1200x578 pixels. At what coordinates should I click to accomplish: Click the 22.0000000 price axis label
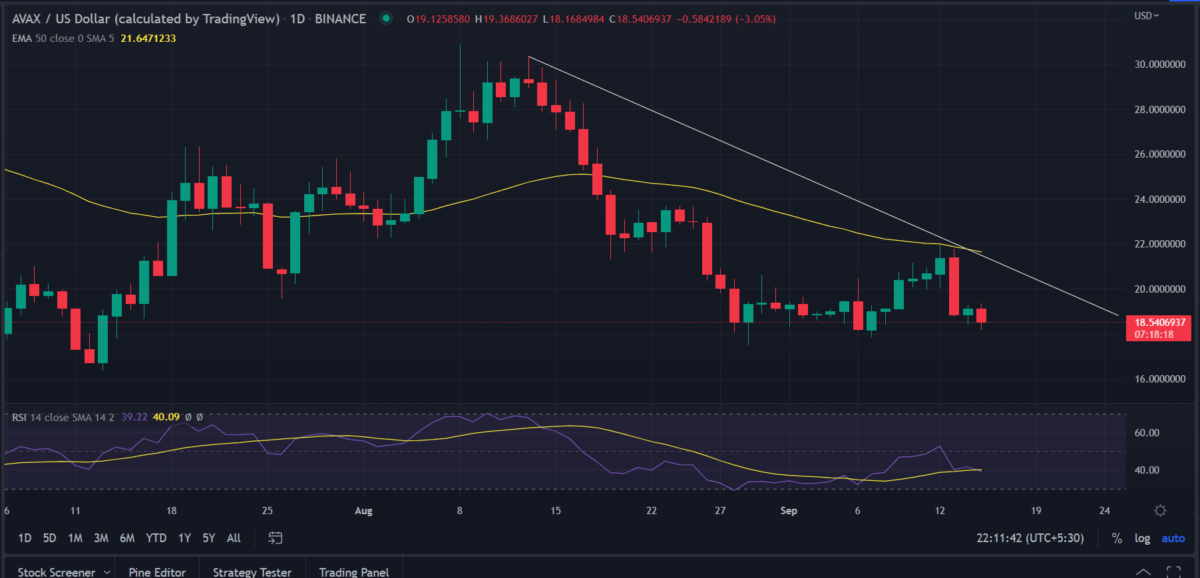click(x=1159, y=244)
